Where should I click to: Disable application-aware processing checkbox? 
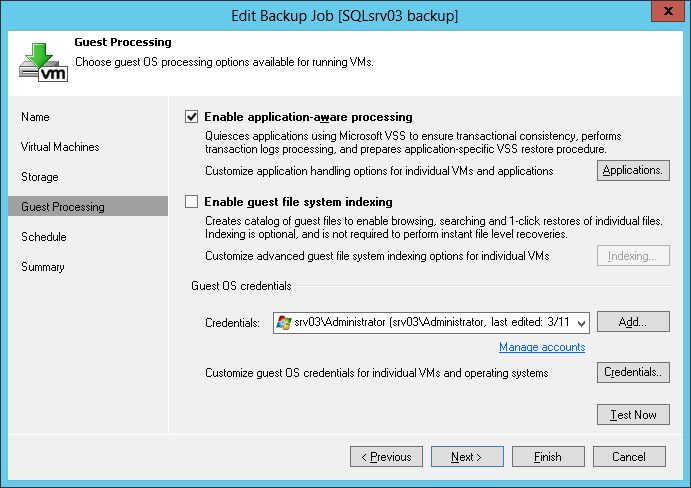pos(192,117)
